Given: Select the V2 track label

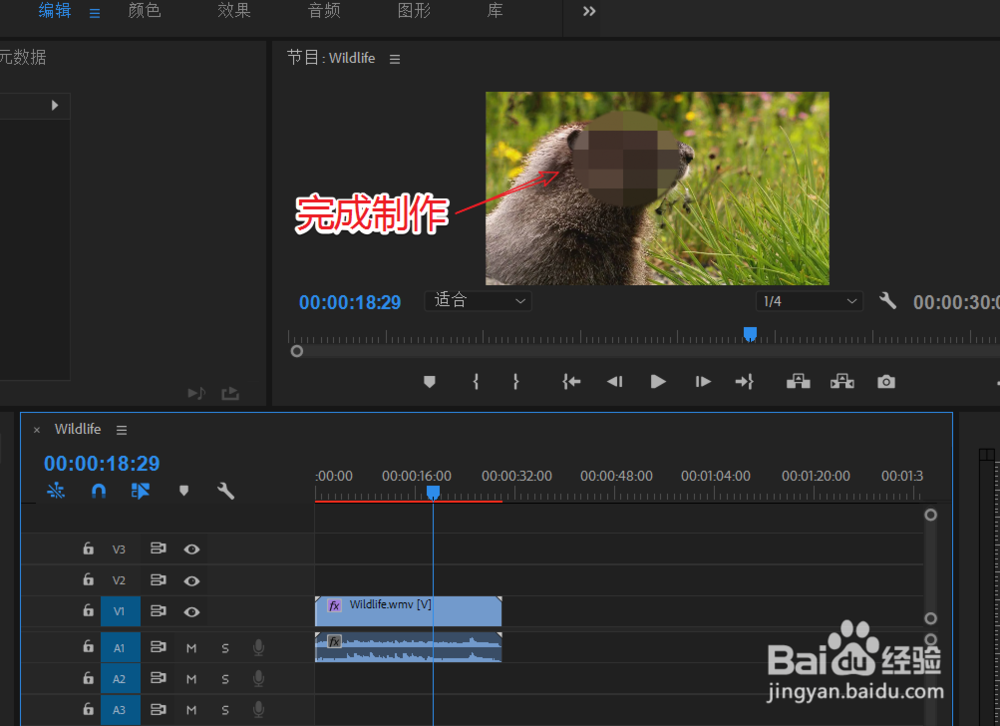Looking at the screenshot, I should pos(119,581).
